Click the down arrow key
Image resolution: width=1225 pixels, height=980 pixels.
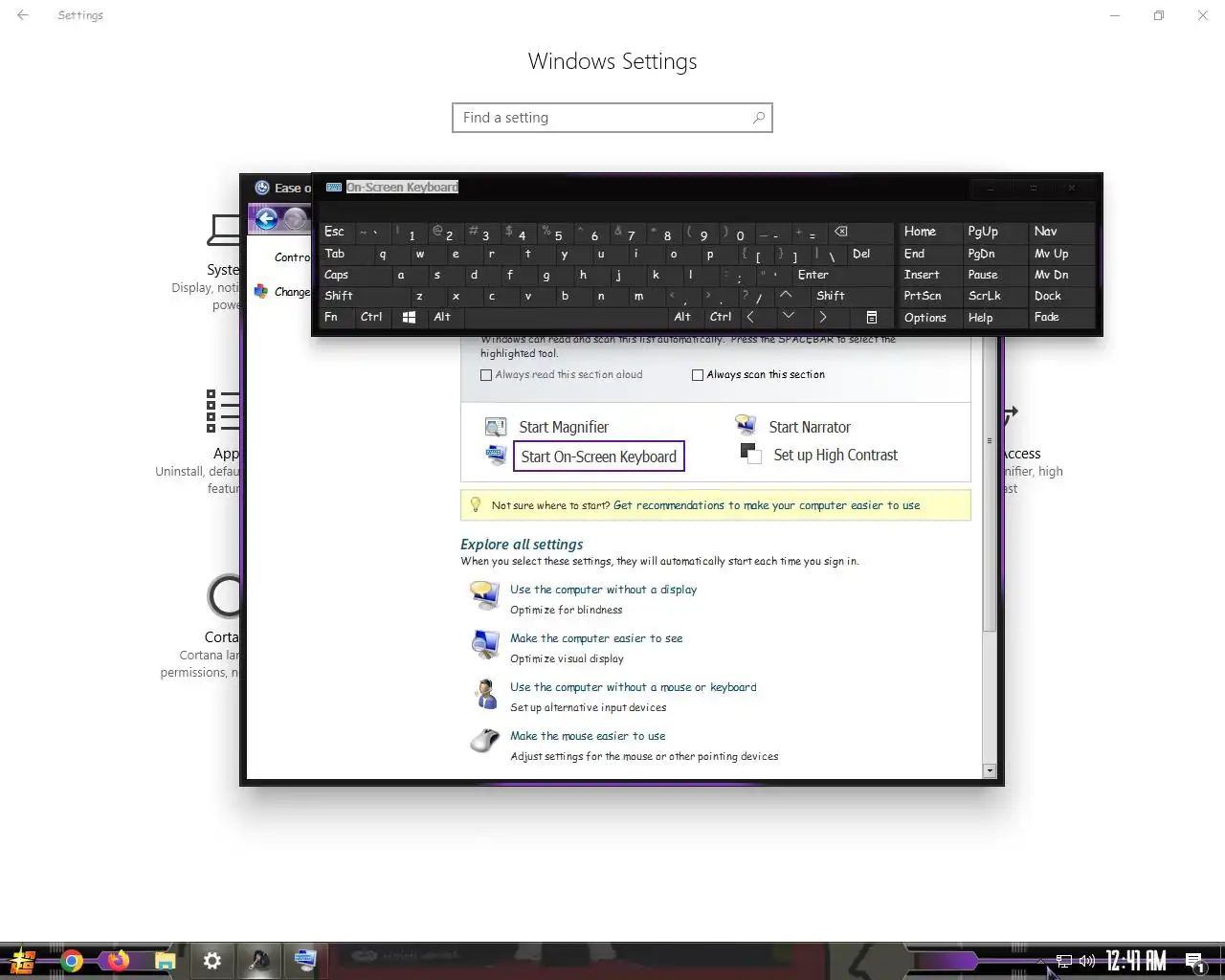(x=788, y=317)
